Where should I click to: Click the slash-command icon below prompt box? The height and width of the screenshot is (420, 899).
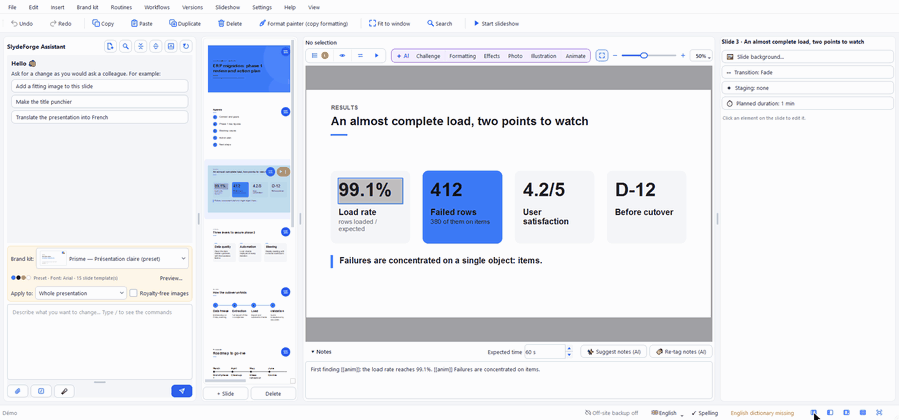[41, 391]
